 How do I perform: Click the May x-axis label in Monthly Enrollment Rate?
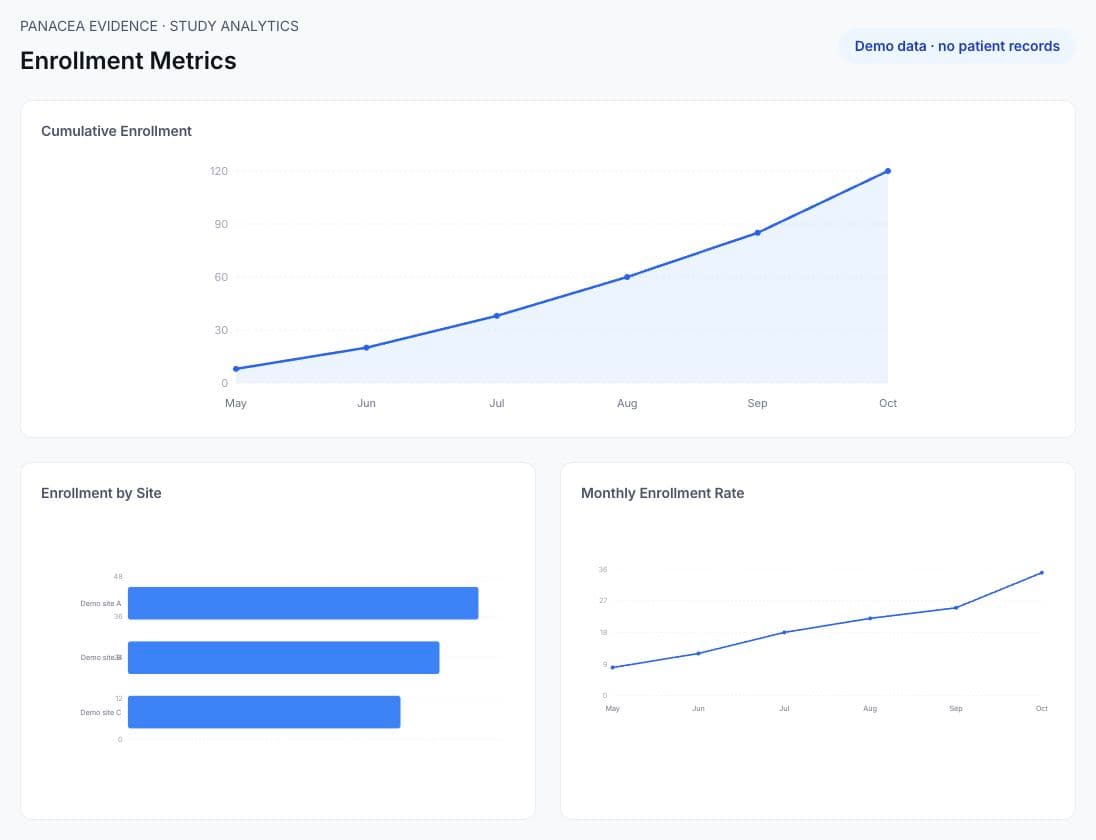click(x=613, y=709)
